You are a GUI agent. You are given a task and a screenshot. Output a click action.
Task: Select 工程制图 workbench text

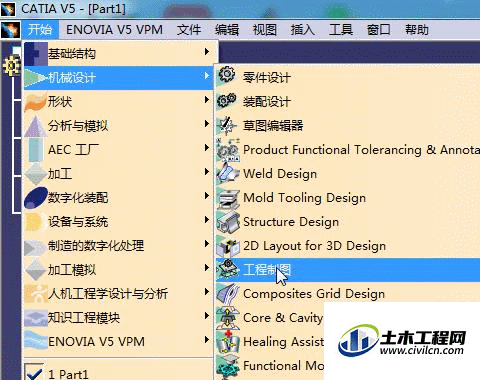[267, 270]
